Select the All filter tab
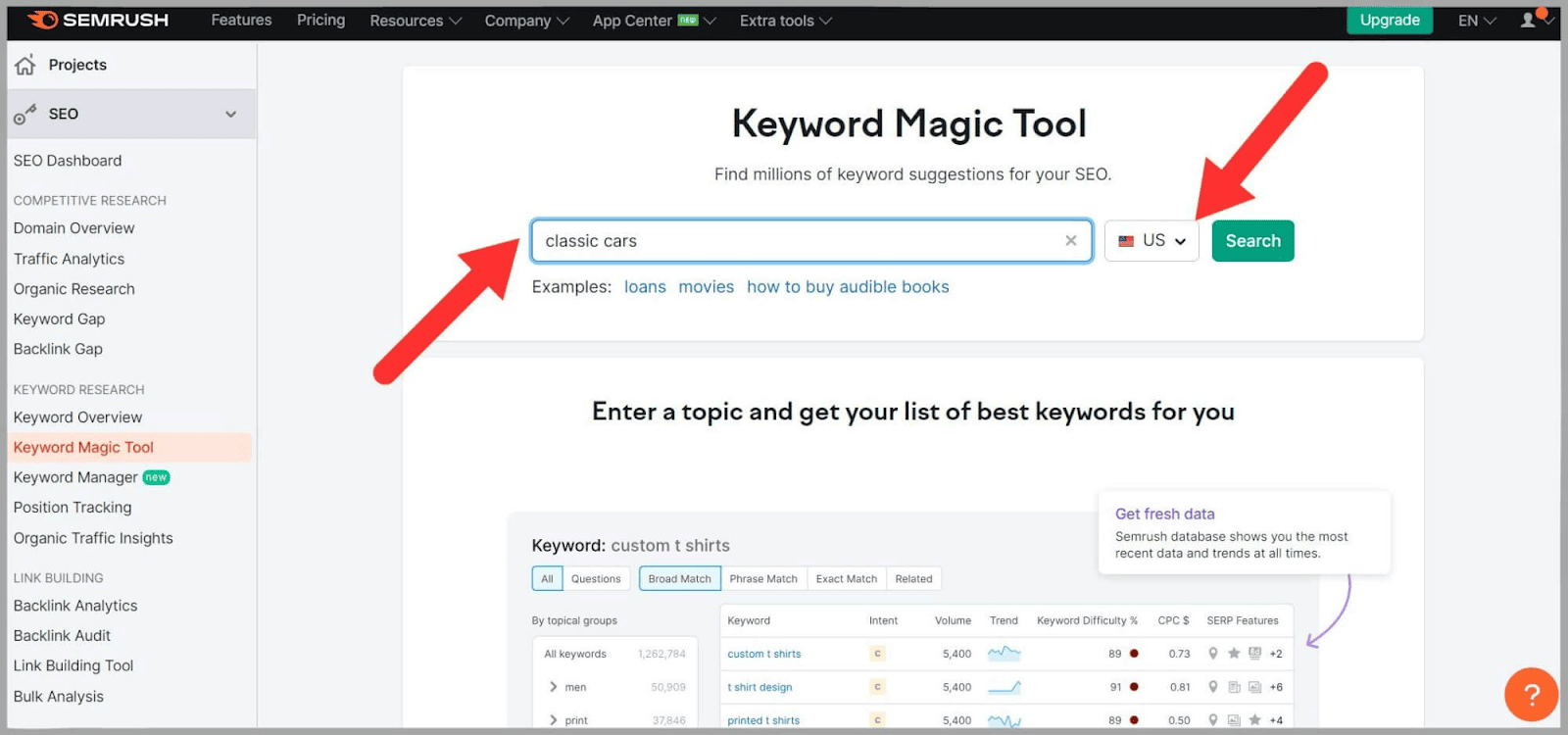 pyautogui.click(x=547, y=578)
